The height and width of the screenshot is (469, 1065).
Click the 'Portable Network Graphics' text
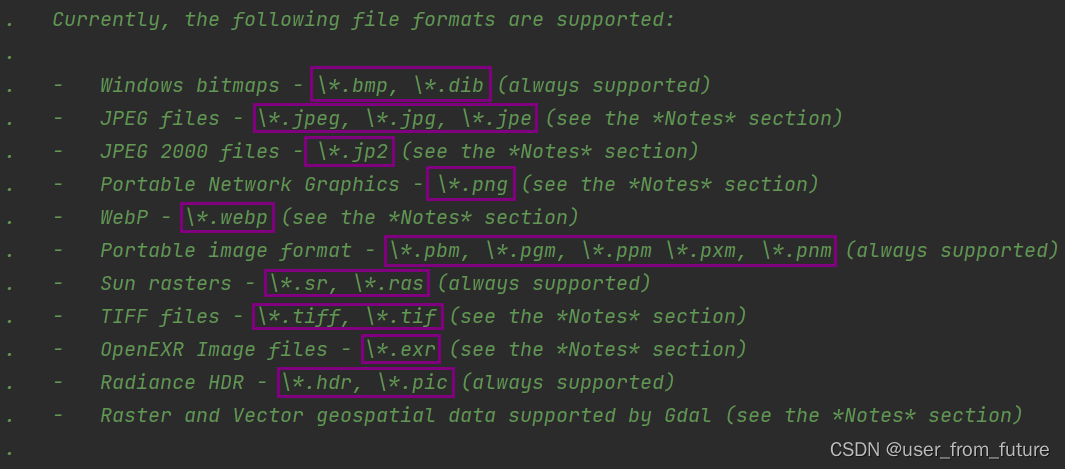pos(249,185)
